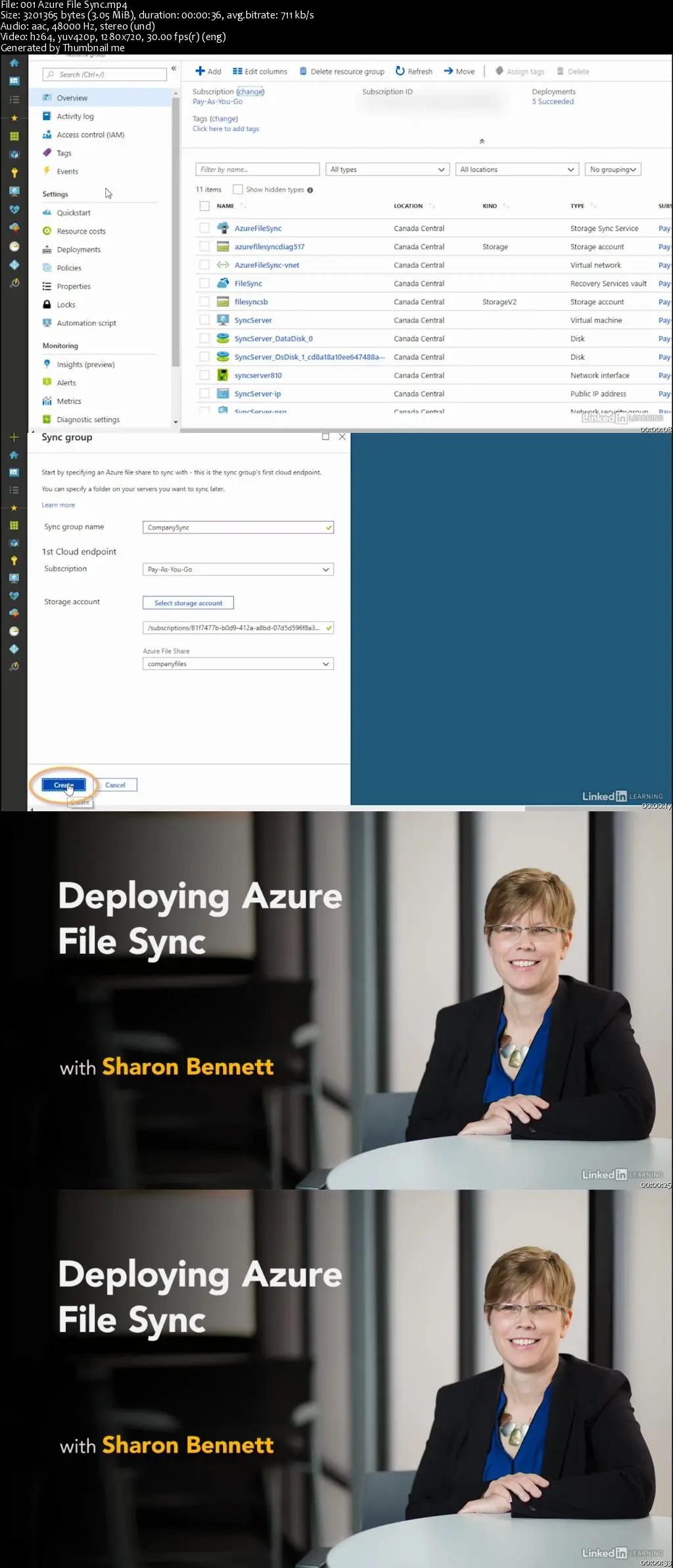Tick the select-all checkbox beside NAME header
Viewport: 673px width, 1568px height.
coord(204,206)
